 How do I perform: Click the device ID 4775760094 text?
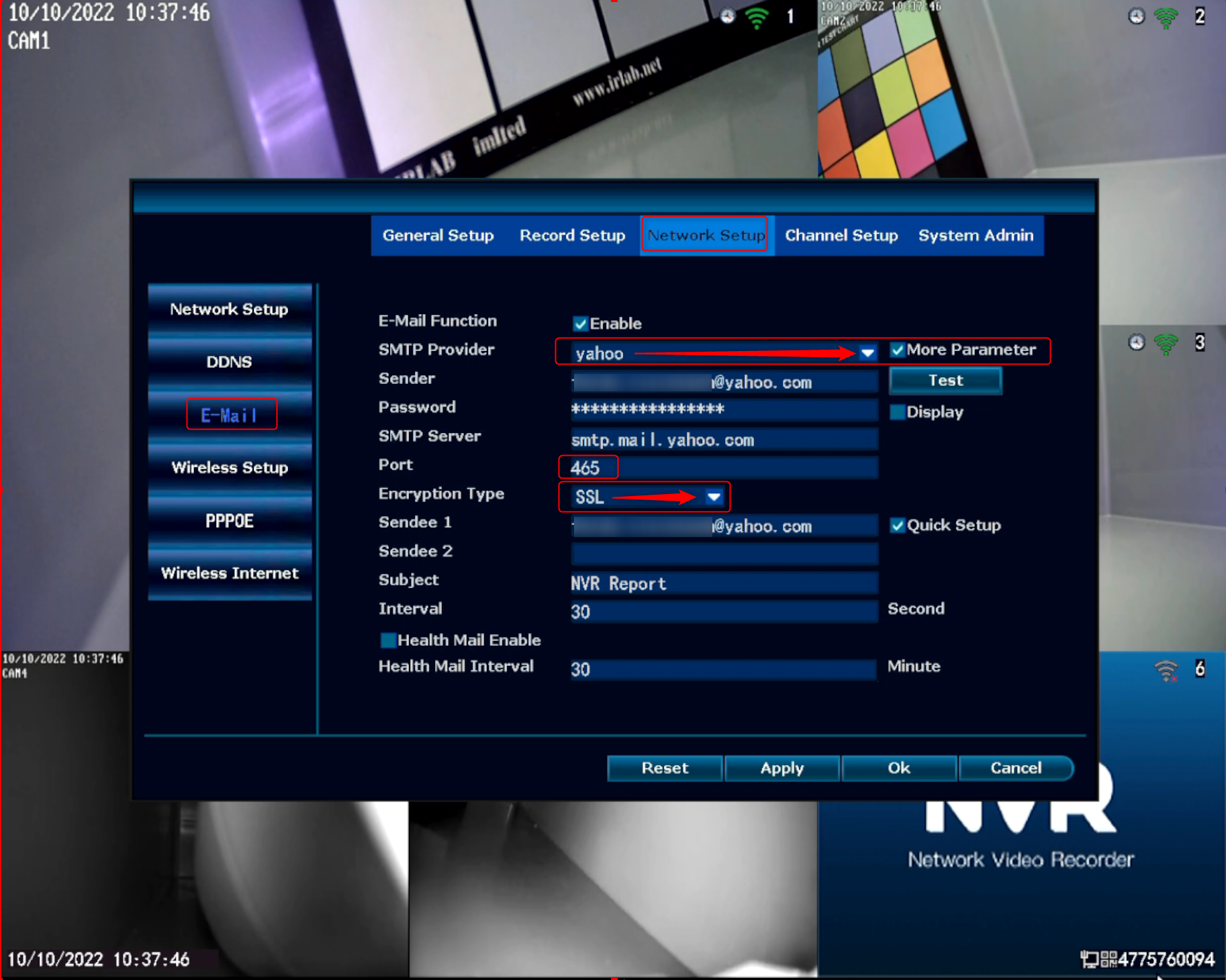click(x=1167, y=960)
